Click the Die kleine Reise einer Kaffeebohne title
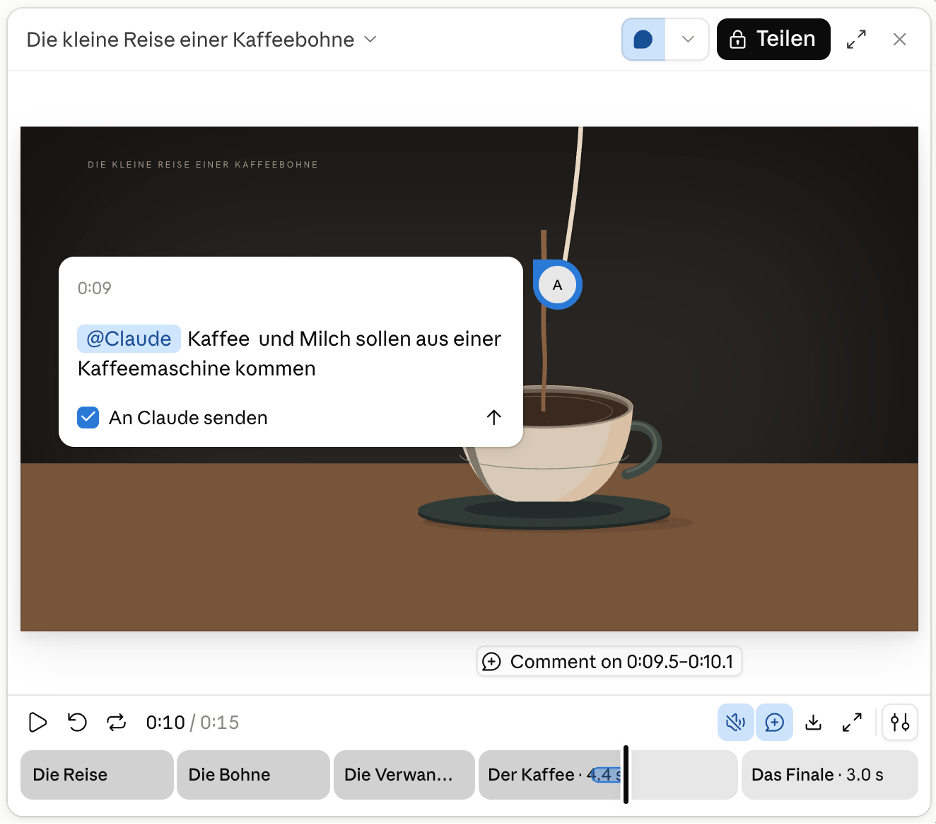Viewport: 936px width, 824px height. pyautogui.click(x=190, y=39)
